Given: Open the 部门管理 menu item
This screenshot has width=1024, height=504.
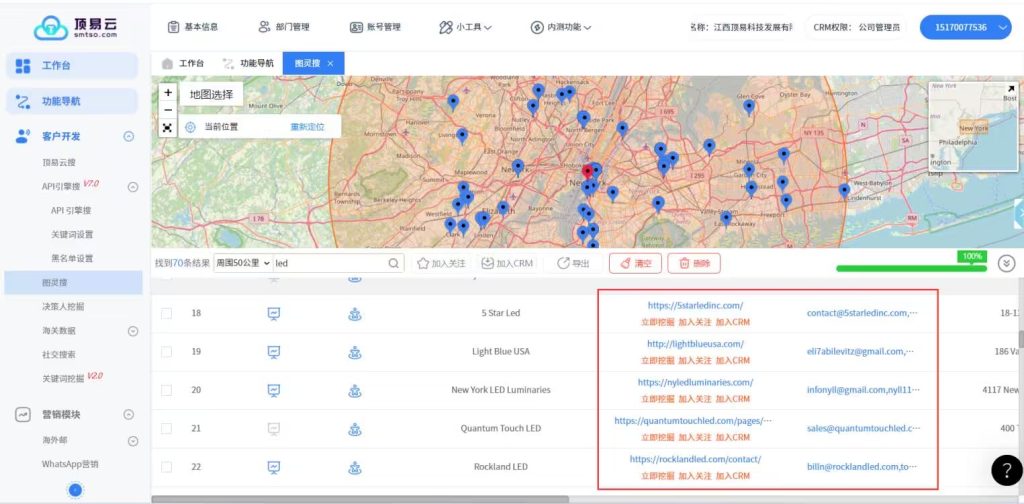Looking at the screenshot, I should tap(284, 27).
